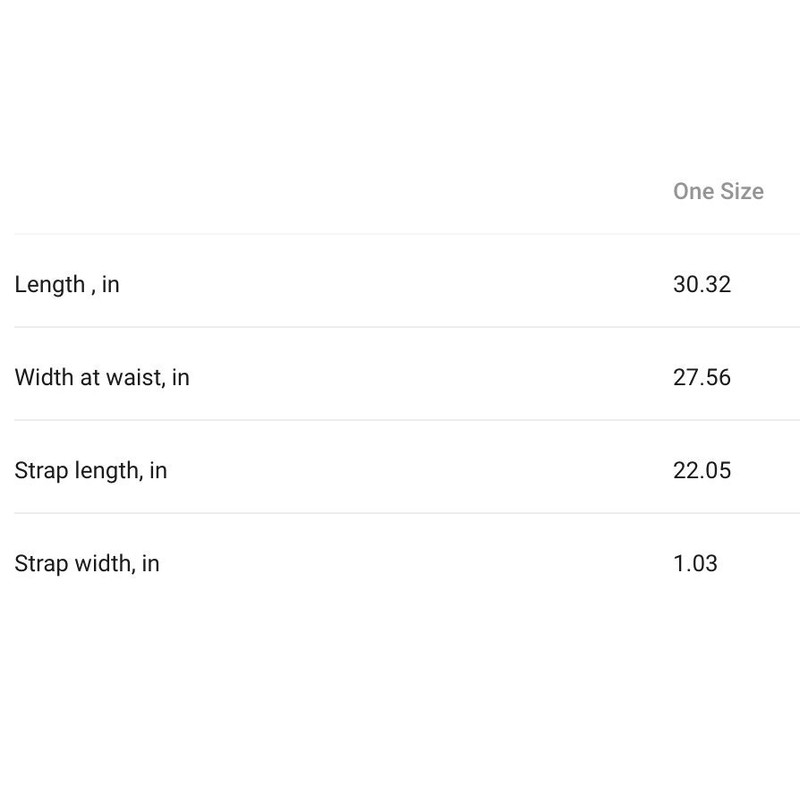Click the 'in' unit after 'Strap length'

click(x=158, y=470)
